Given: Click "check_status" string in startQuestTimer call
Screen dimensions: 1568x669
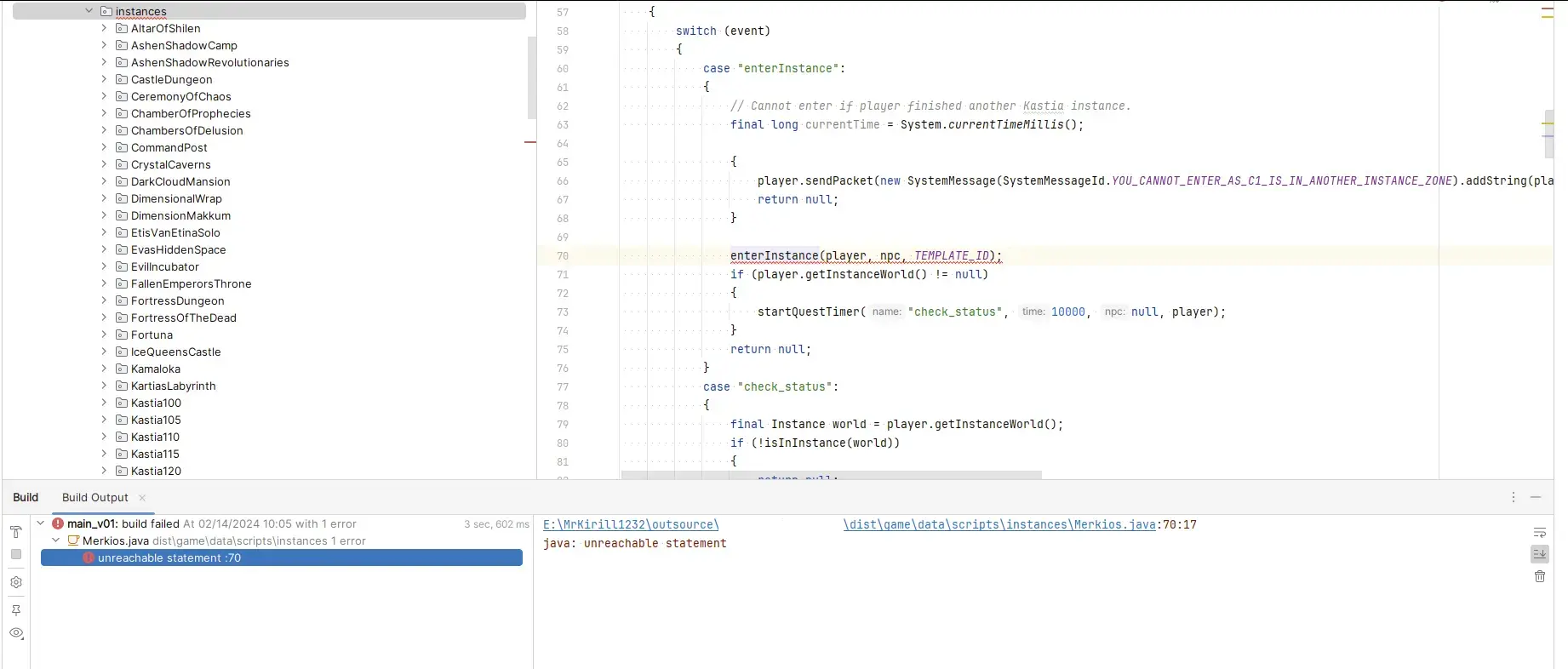Looking at the screenshot, I should 954,312.
